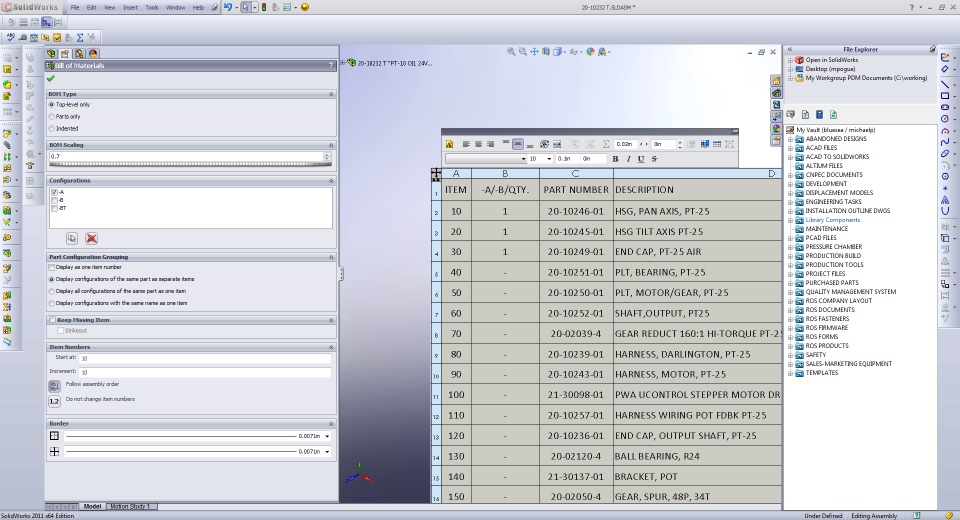960x520 pixels.
Task: Click Open in SolidWorks in File Explorer
Action: (x=831, y=60)
